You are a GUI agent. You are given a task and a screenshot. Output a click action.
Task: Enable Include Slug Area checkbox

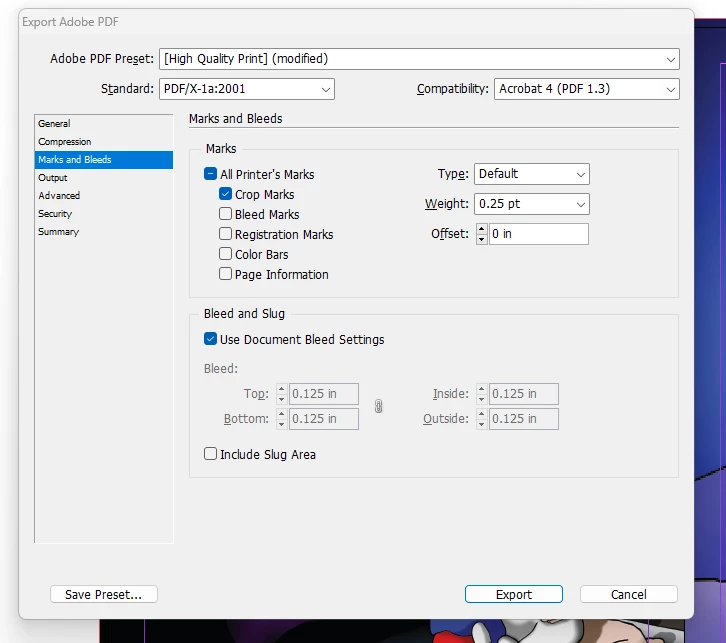pyautogui.click(x=210, y=454)
